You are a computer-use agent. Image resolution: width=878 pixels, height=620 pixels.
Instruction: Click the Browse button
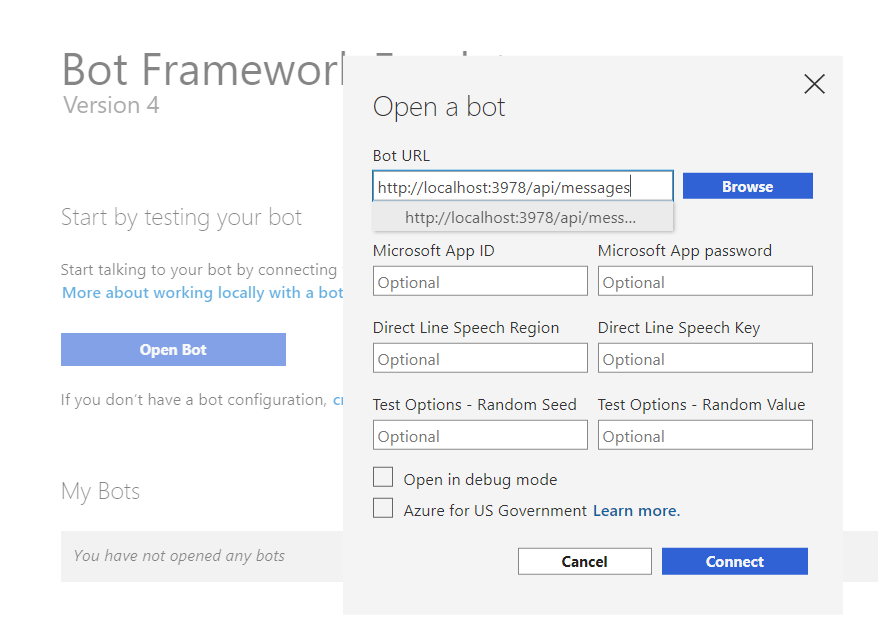(748, 186)
